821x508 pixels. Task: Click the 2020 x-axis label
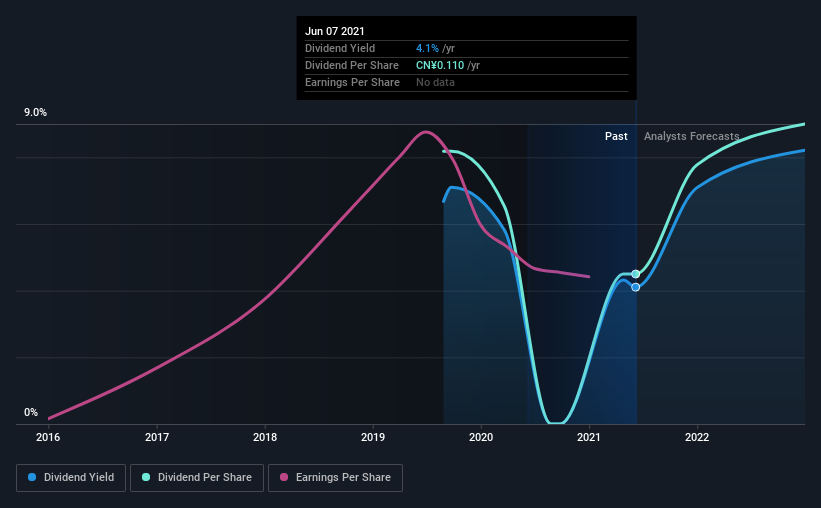click(481, 437)
